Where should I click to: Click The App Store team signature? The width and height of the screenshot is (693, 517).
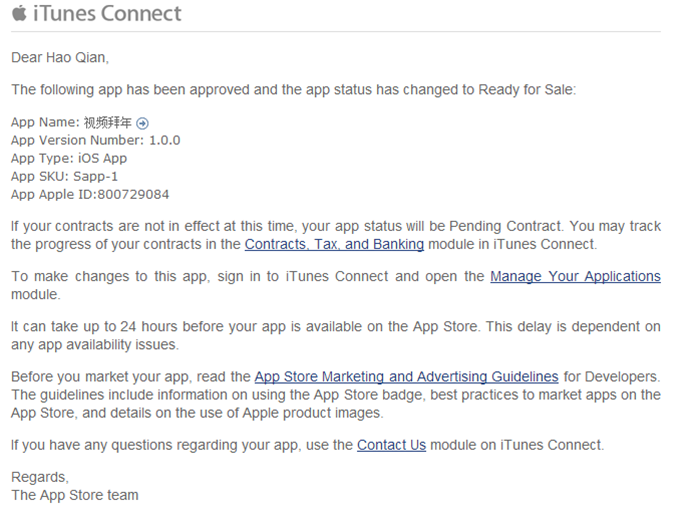[75, 495]
